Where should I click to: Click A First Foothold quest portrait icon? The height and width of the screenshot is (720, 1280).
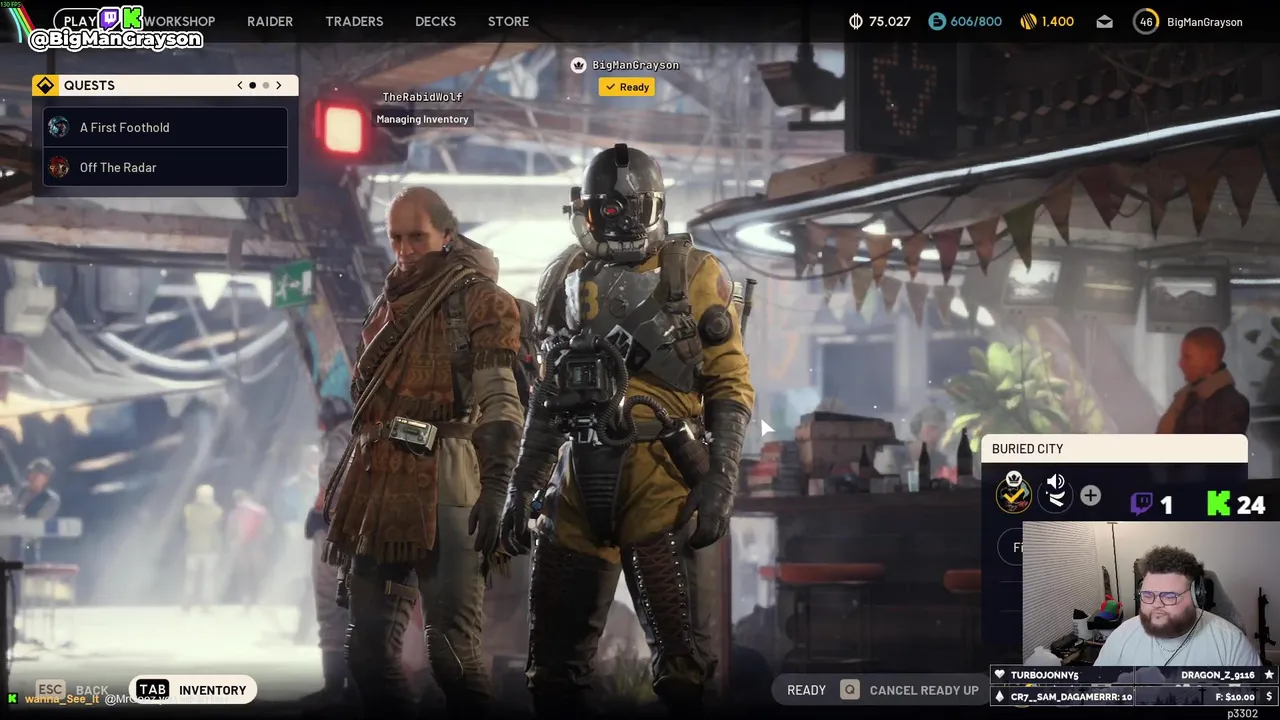[59, 127]
